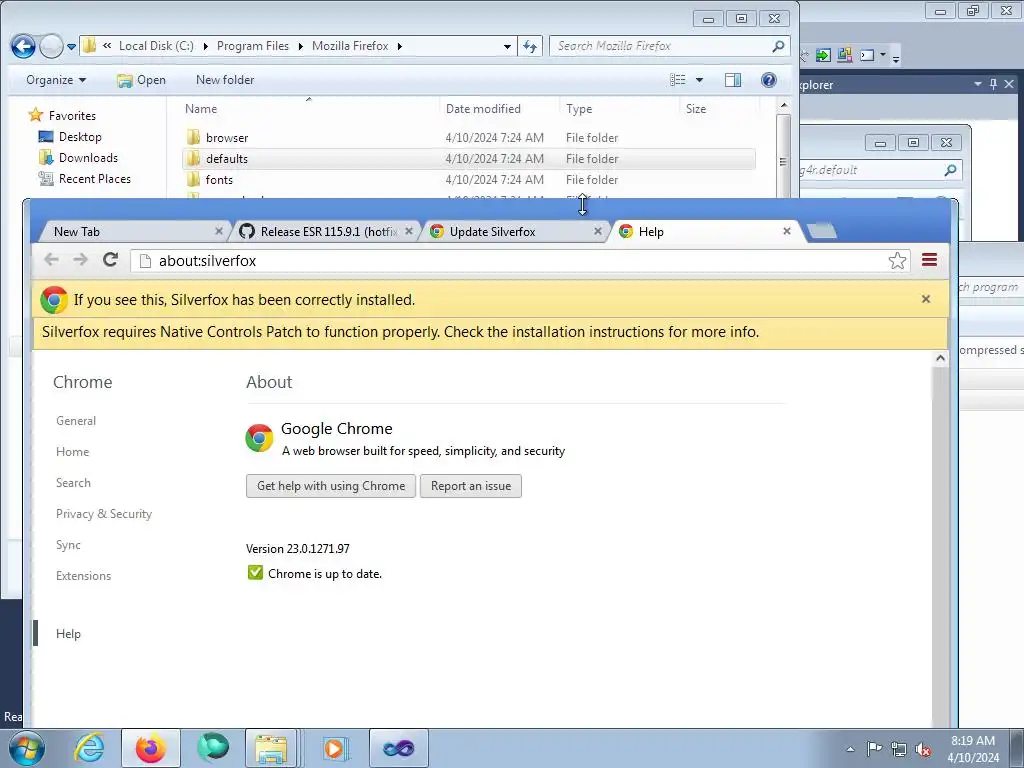
Task: Launch Internet Explorer from the taskbar
Action: pyautogui.click(x=89, y=748)
